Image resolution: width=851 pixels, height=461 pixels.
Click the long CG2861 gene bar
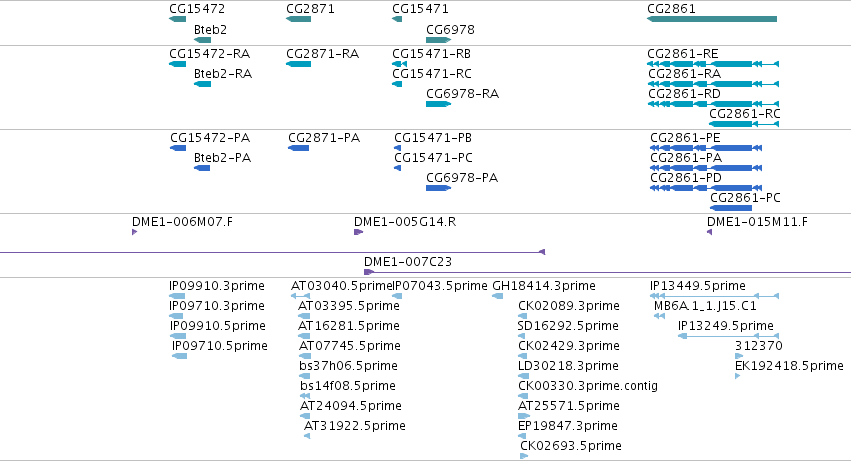click(712, 19)
